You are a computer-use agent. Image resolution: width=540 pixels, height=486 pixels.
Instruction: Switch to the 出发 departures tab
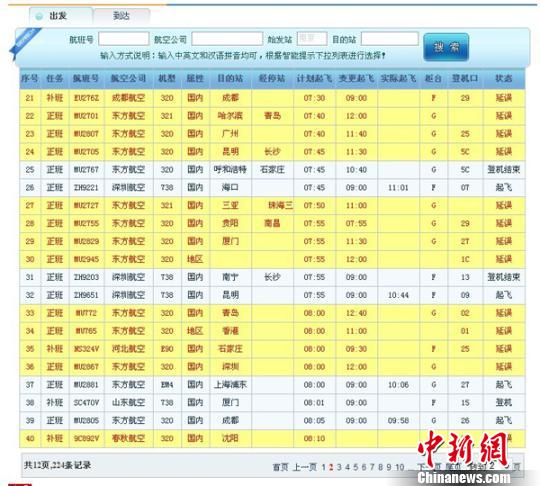click(x=61, y=16)
